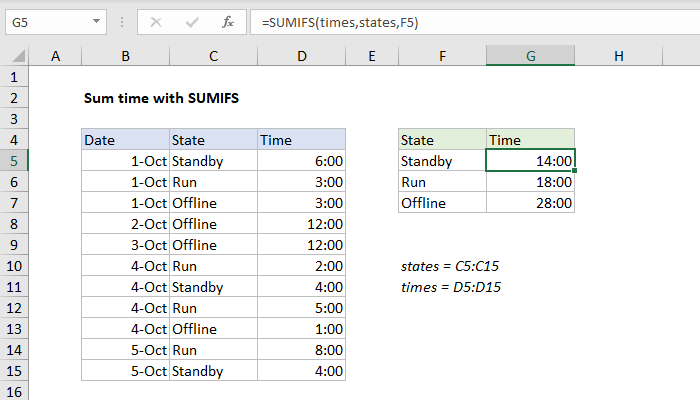This screenshot has width=700, height=400.
Task: Click inside the Name Box showing G5
Action: [x=45, y=20]
